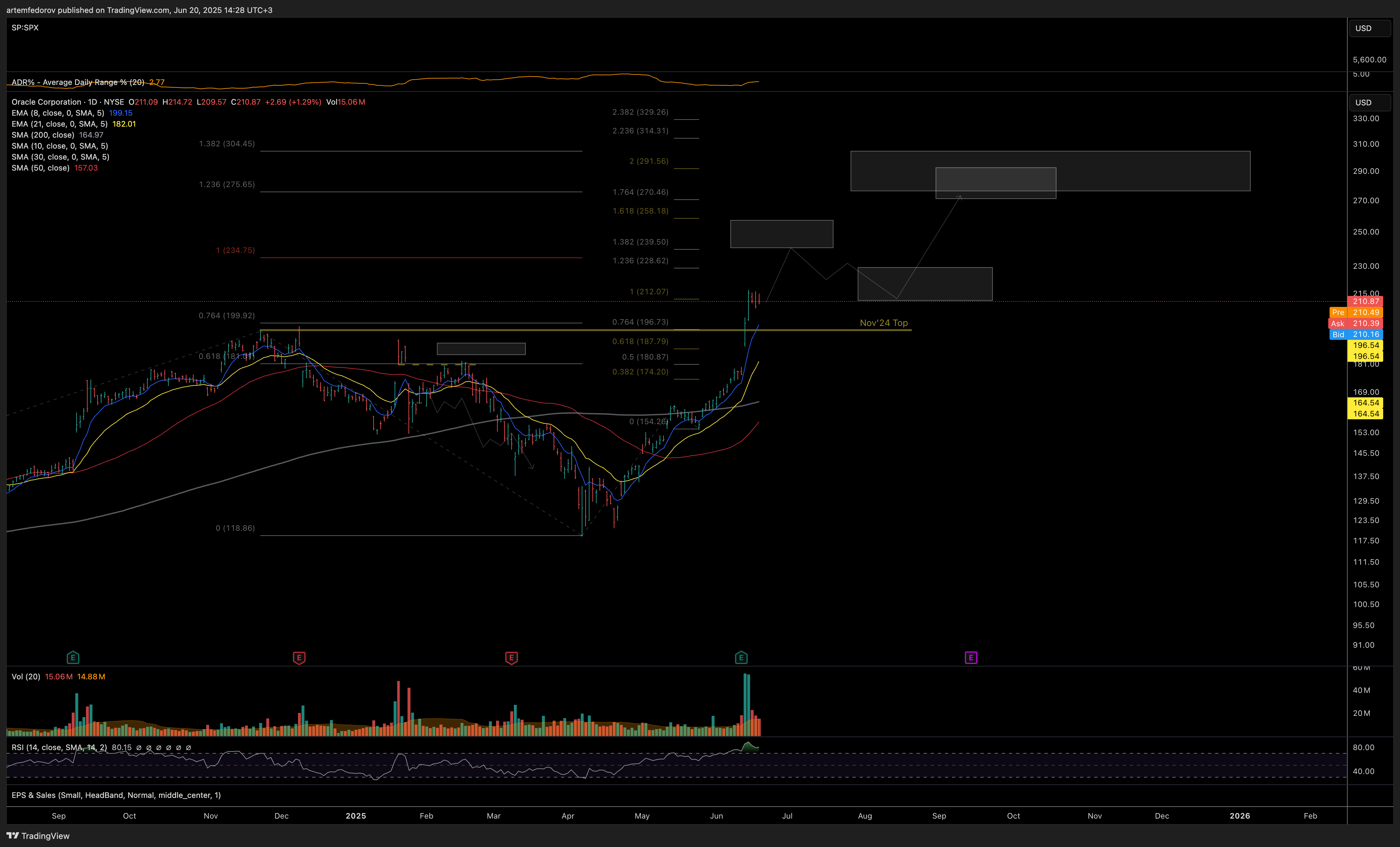Click the Fib label 1 (212.07)
The width and height of the screenshot is (1400, 847).
[649, 291]
